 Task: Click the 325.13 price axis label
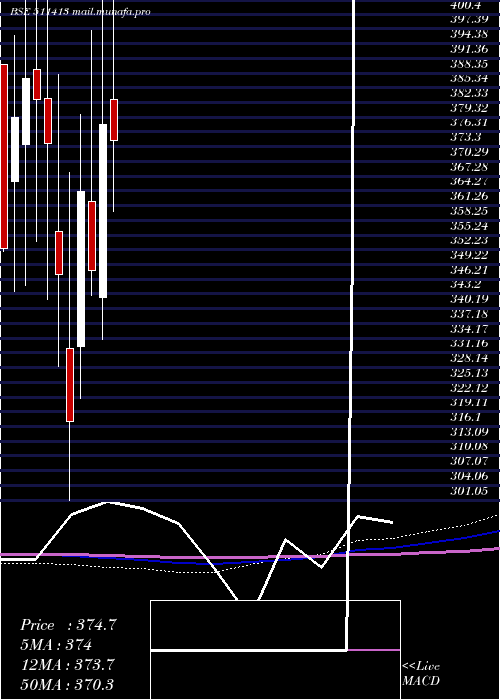[x=468, y=373]
